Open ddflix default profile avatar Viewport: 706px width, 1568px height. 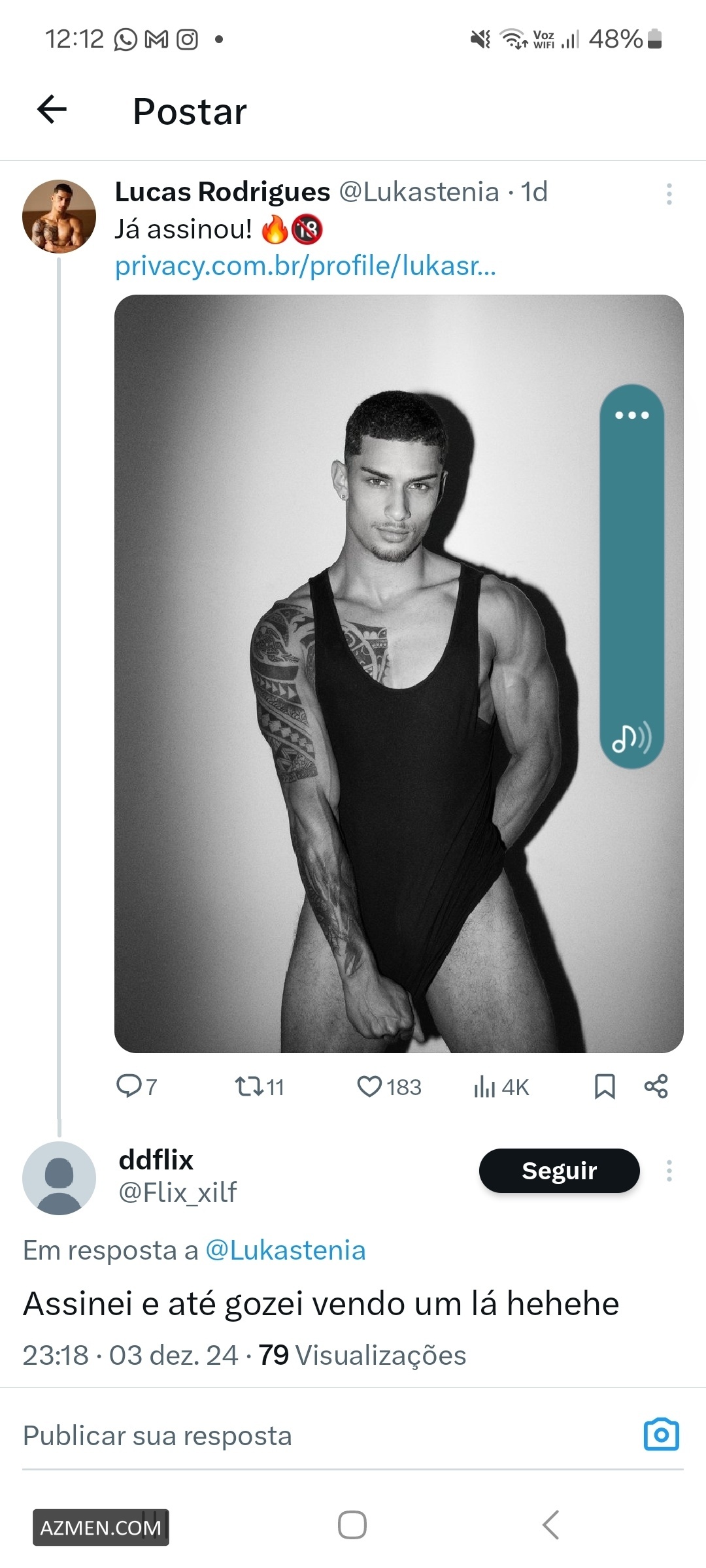[x=59, y=1178]
